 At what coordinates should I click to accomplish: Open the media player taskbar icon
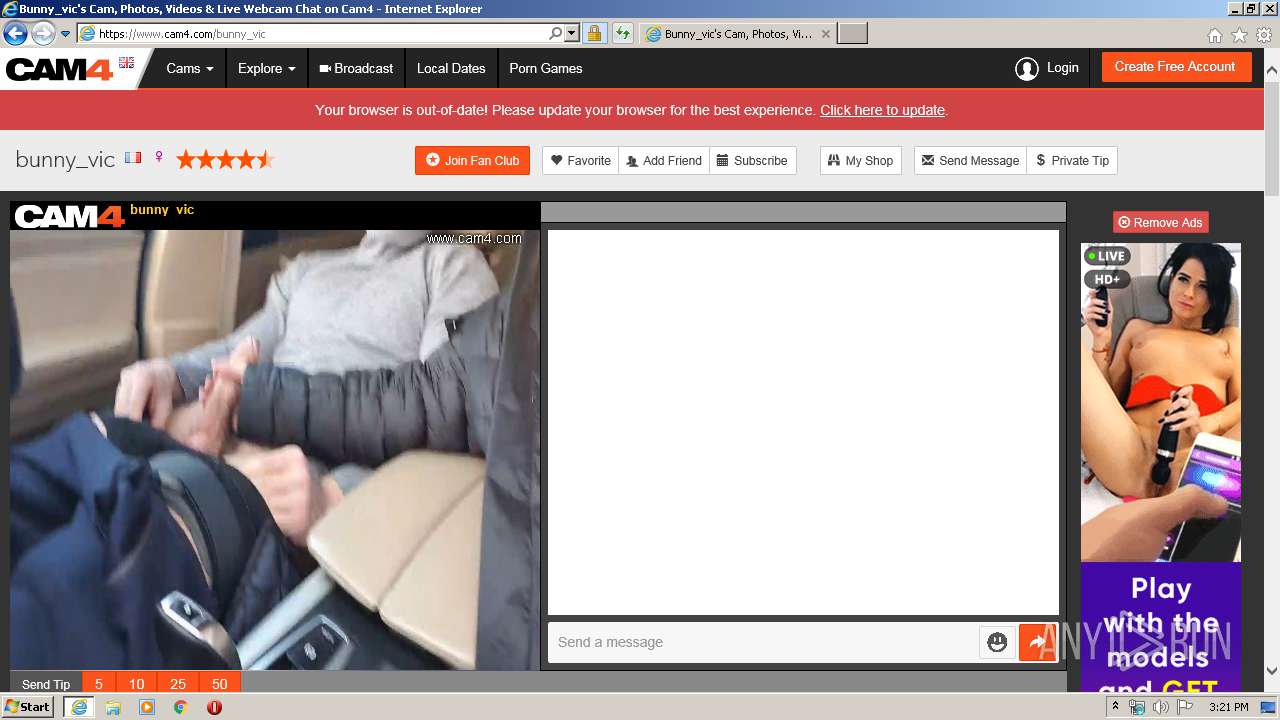[x=147, y=707]
